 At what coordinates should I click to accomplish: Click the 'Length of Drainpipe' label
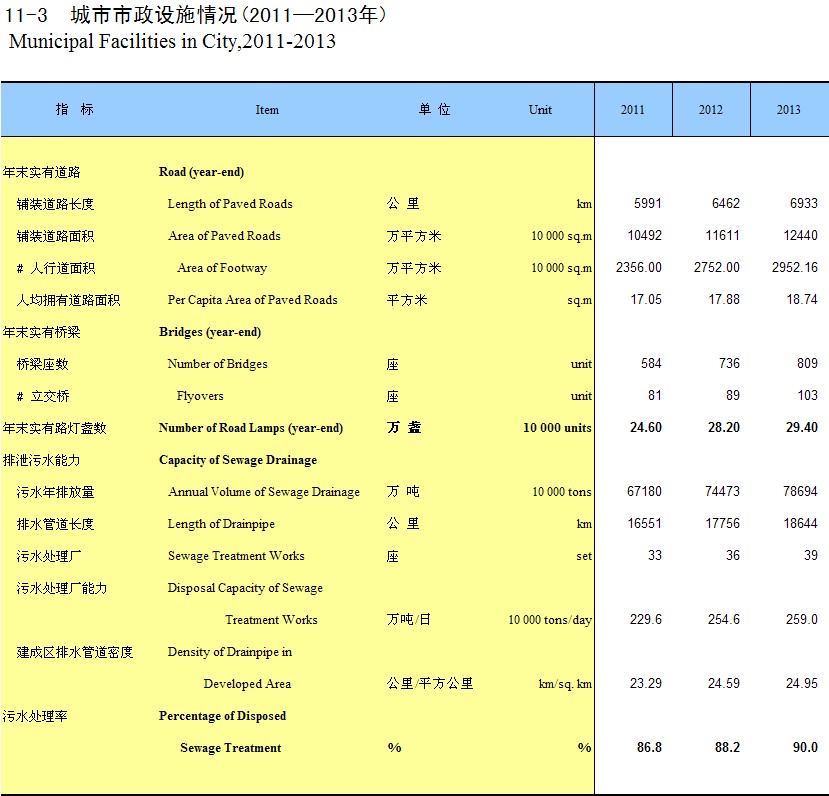pos(221,524)
